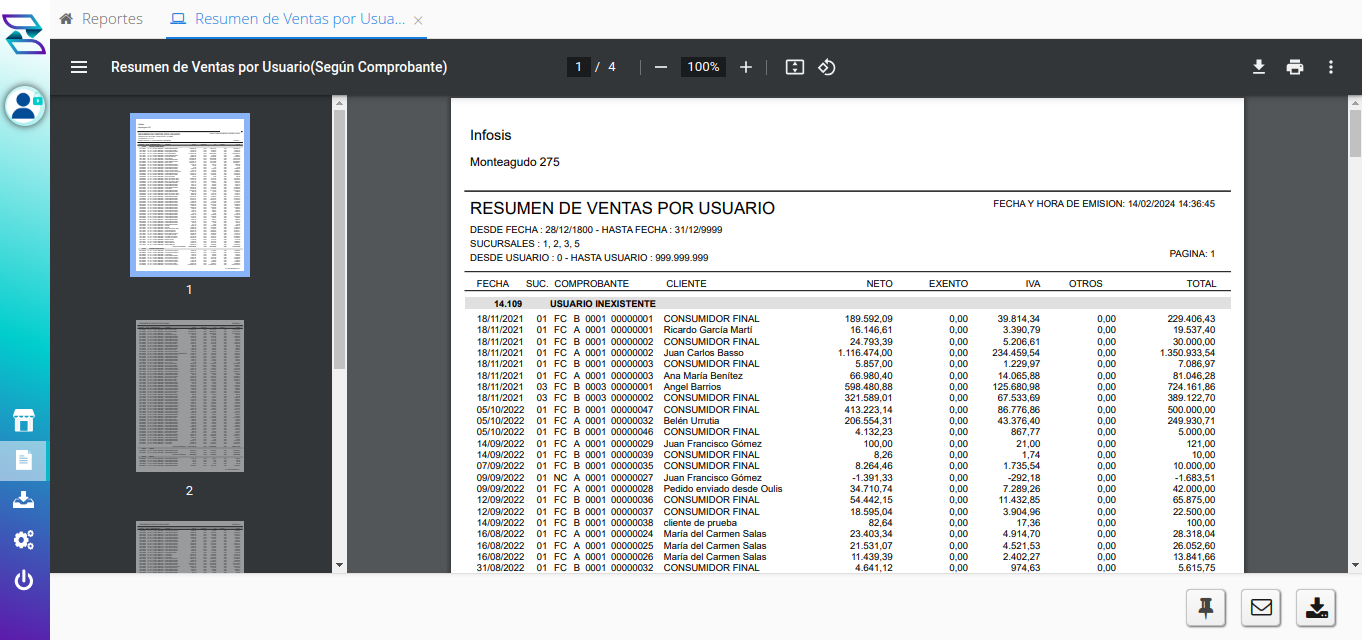
Task: Rotate the document counterclockwise
Action: click(x=827, y=67)
